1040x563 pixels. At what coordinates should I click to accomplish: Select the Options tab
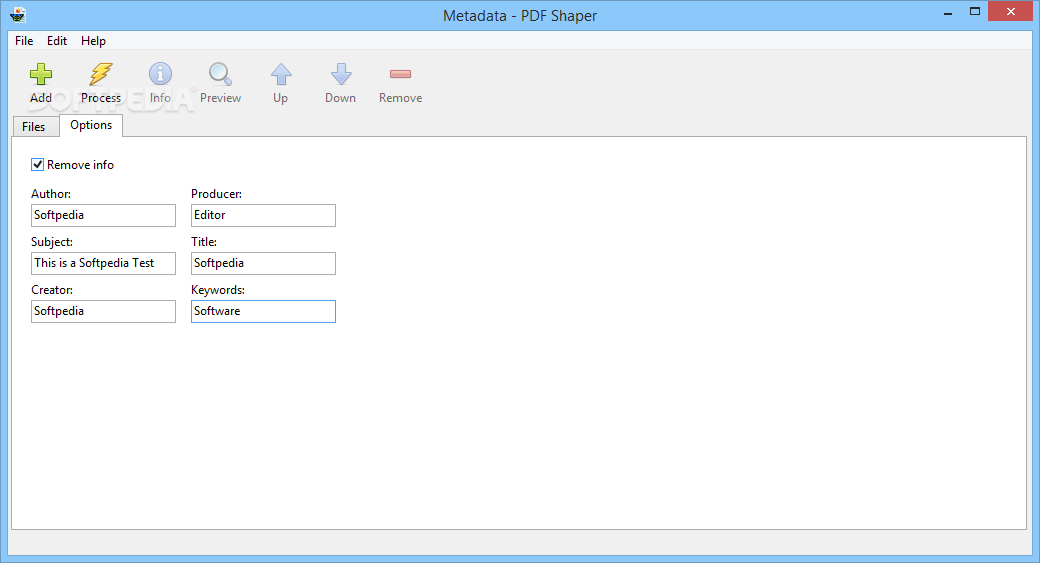[91, 125]
